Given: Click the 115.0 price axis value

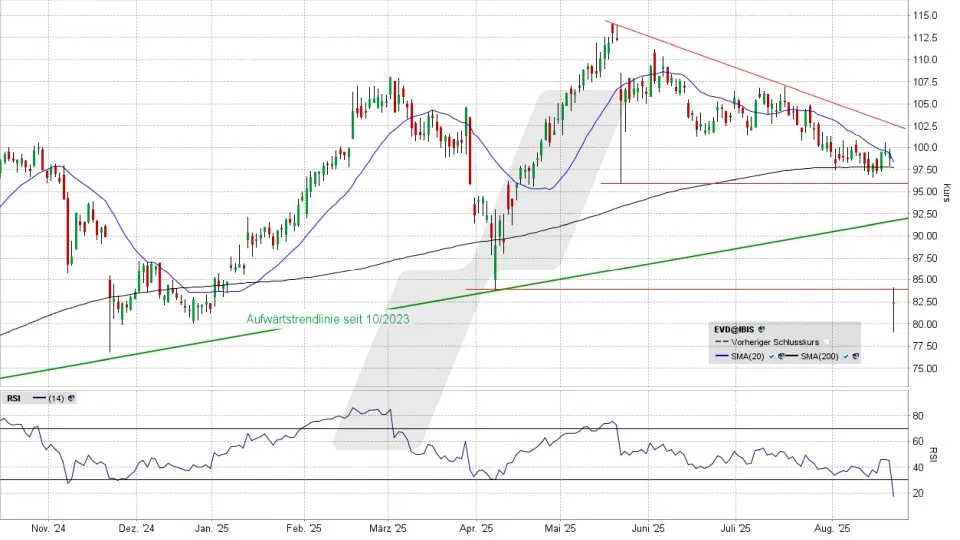Looking at the screenshot, I should point(924,15).
